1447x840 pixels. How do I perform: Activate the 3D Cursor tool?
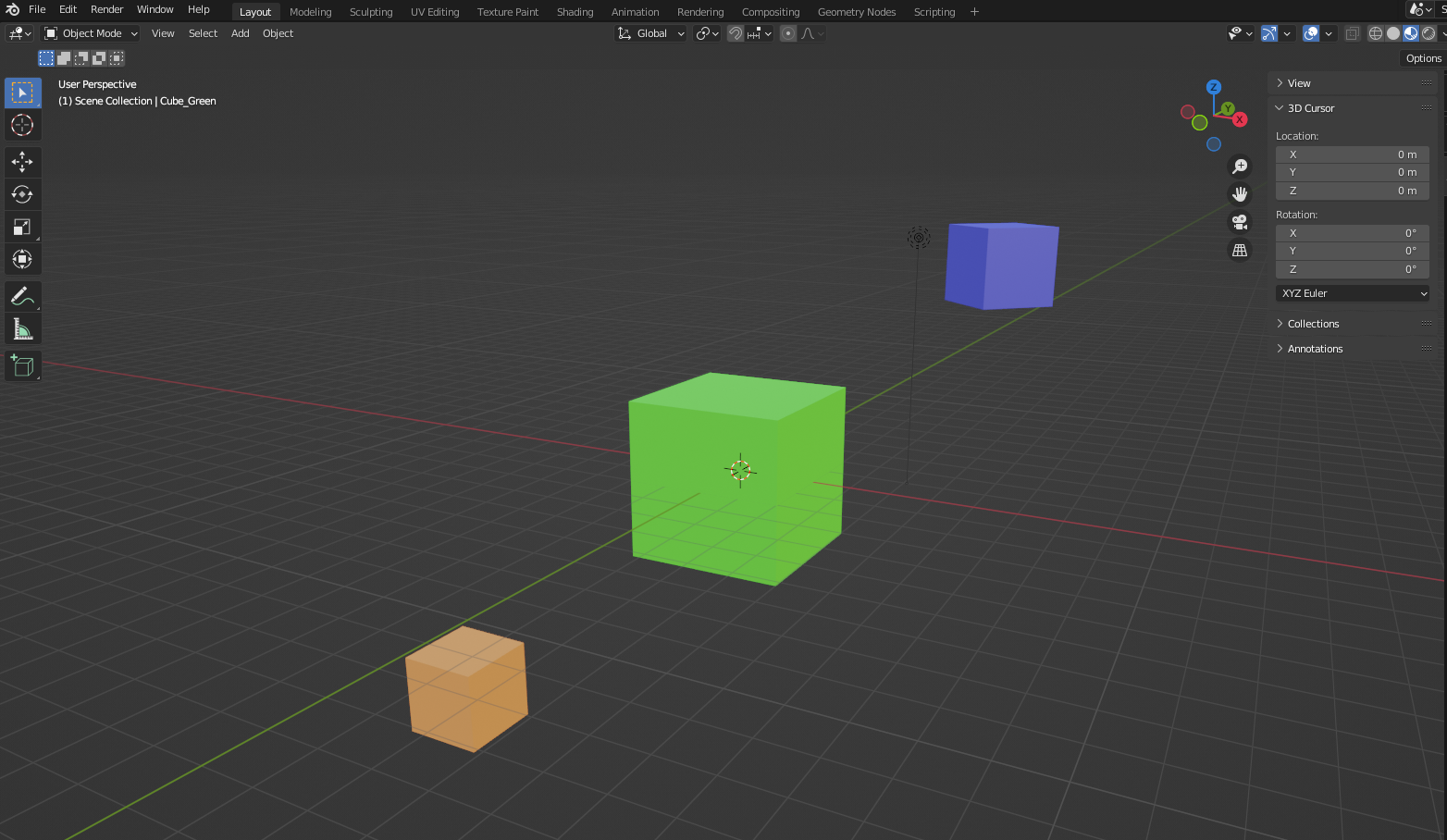click(x=22, y=125)
